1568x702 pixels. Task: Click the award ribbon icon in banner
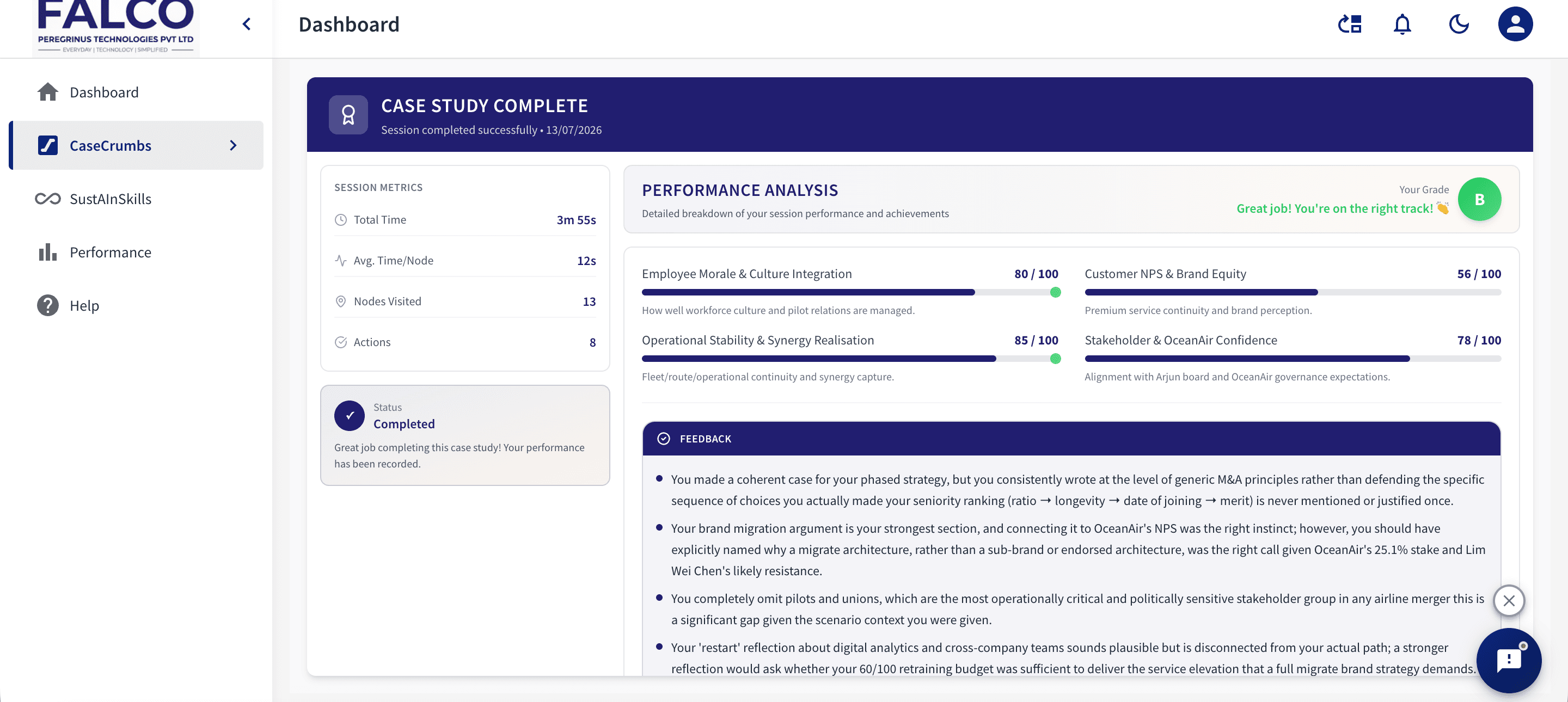348,114
